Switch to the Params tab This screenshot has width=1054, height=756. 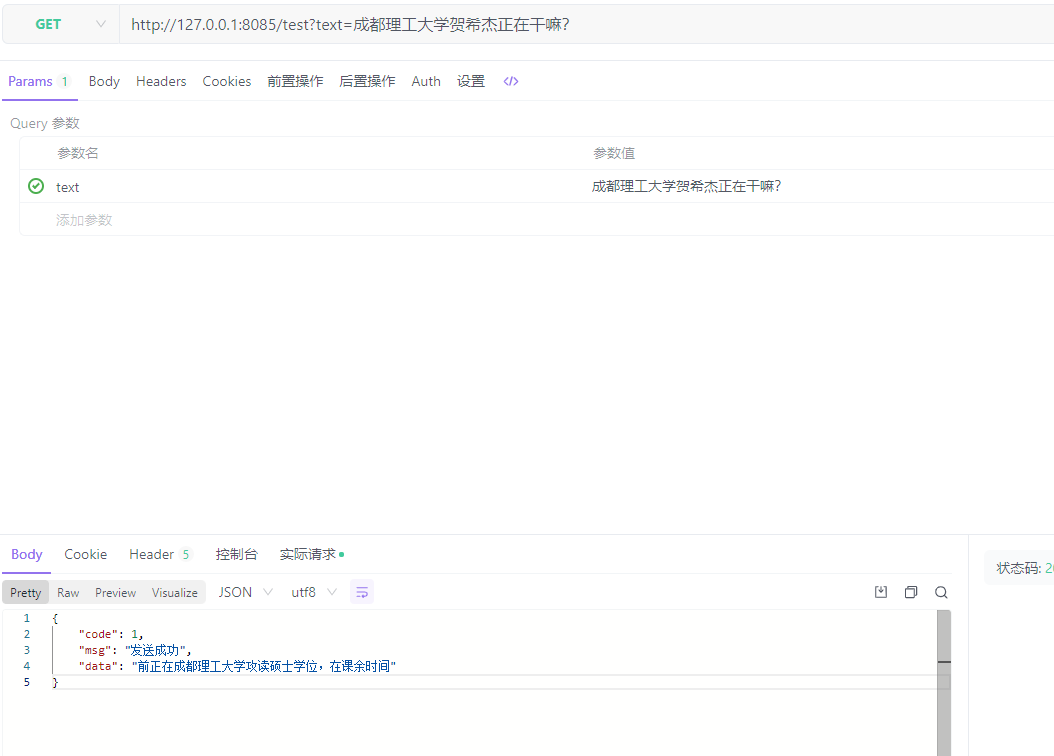38,81
